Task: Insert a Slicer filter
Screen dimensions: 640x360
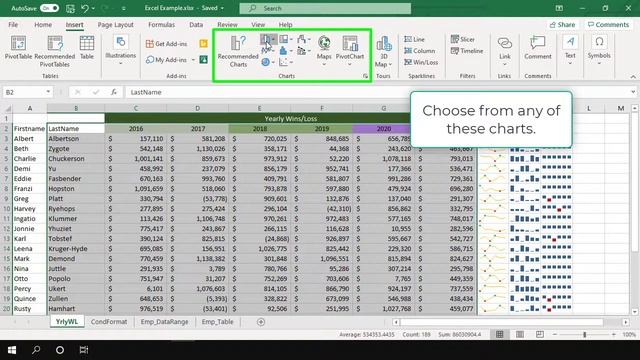Action: 463,39
